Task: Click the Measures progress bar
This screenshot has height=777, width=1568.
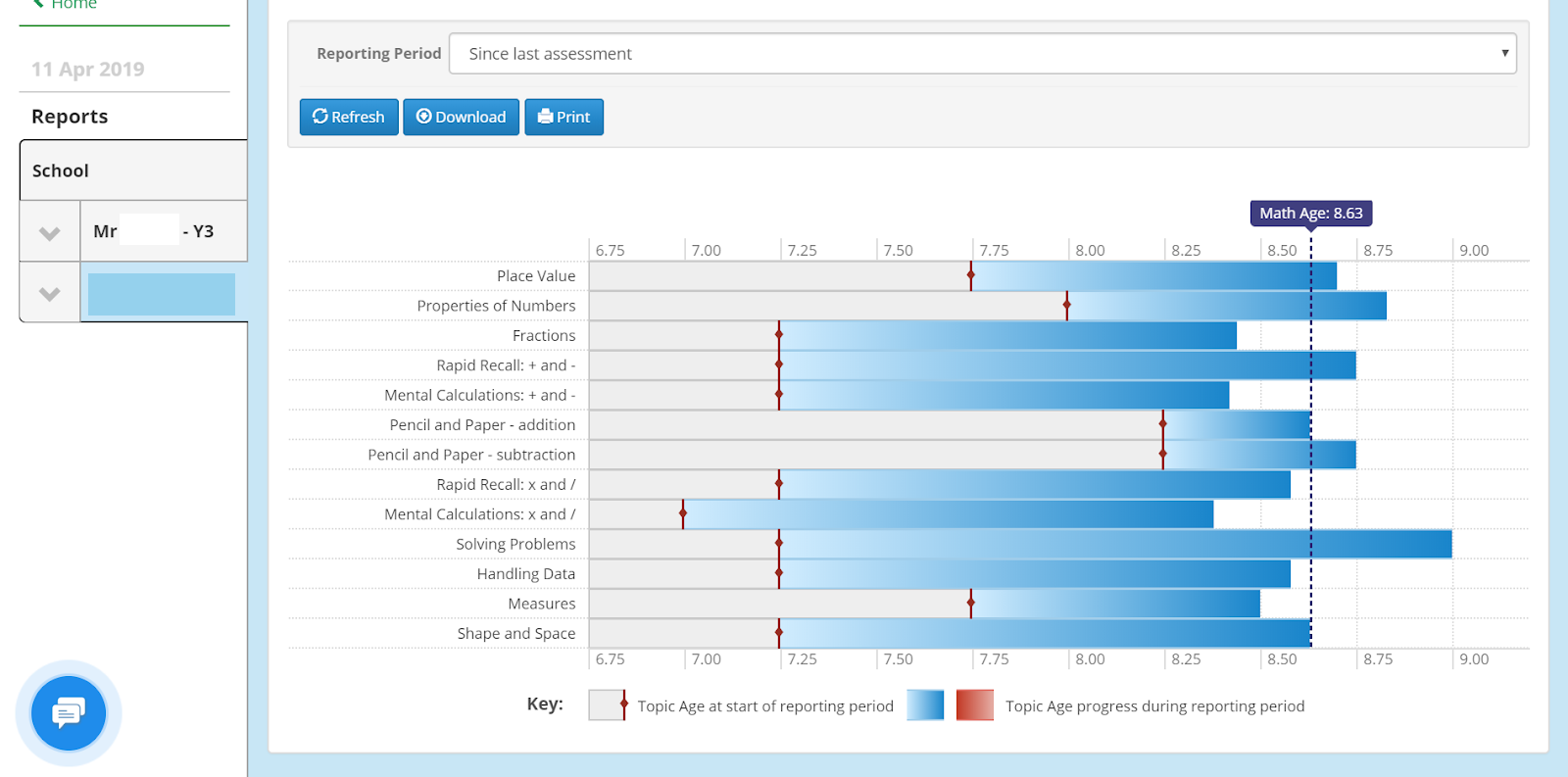Action: [x=1115, y=604]
